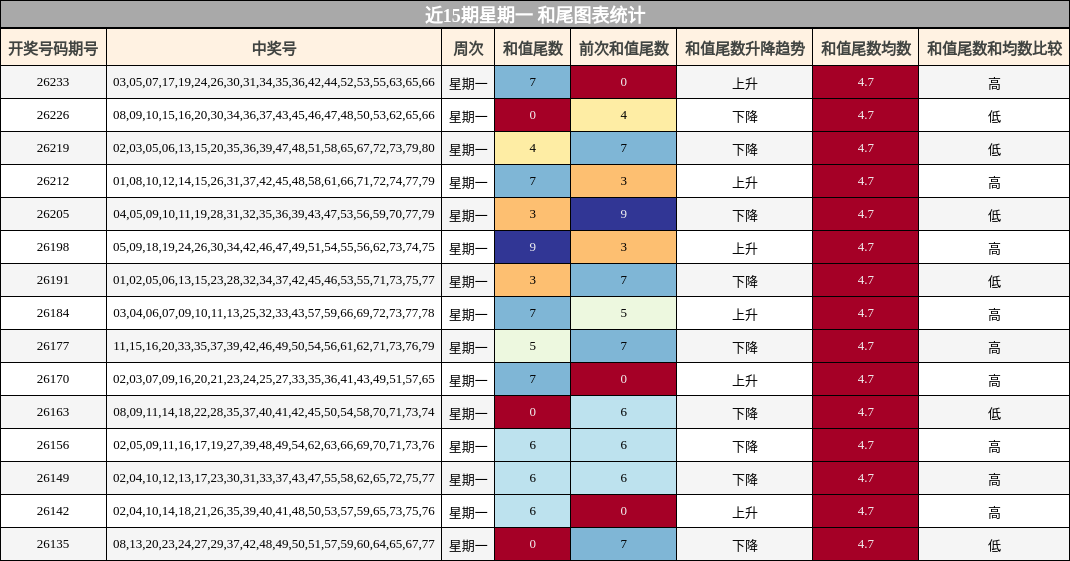Select issue number 26219

pyautogui.click(x=53, y=148)
